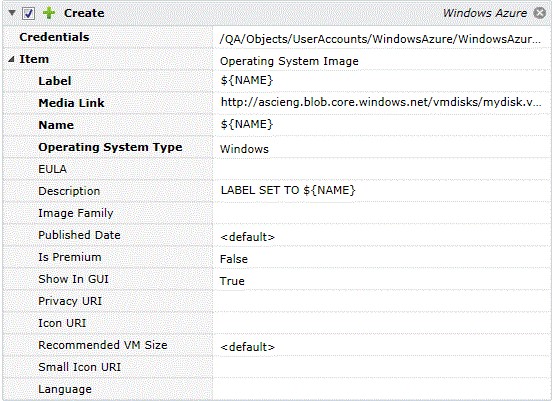Collapse the Create panel header arrow

12,13
